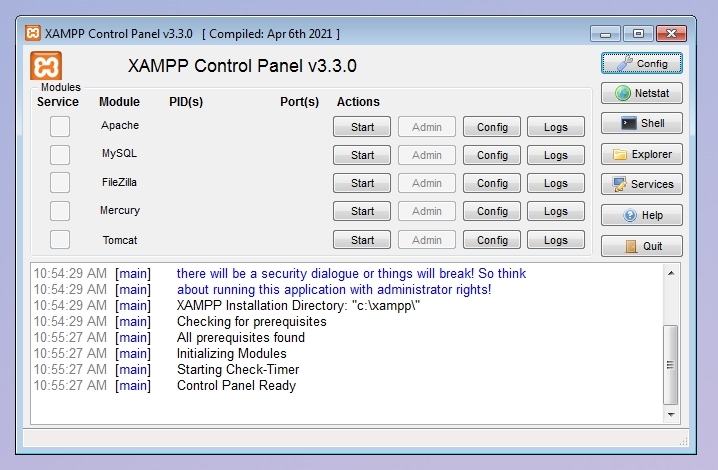Toggle the MySQL service checkbox

[x=60, y=155]
